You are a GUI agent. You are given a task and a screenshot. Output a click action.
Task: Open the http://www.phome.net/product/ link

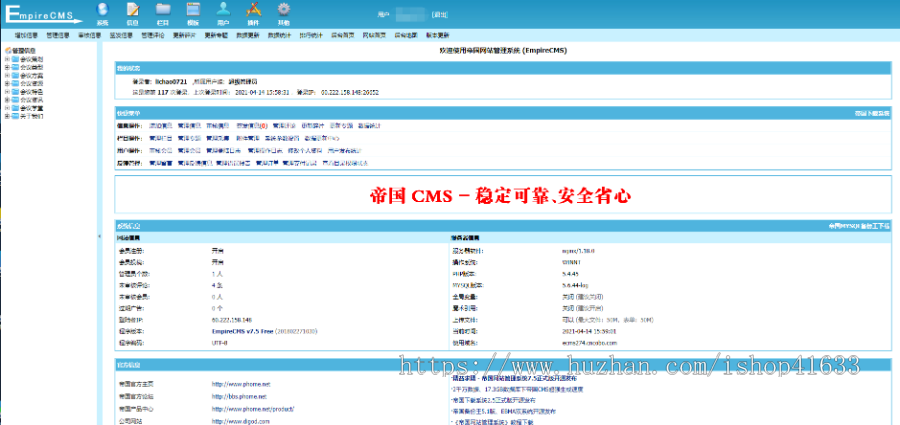(x=253, y=409)
